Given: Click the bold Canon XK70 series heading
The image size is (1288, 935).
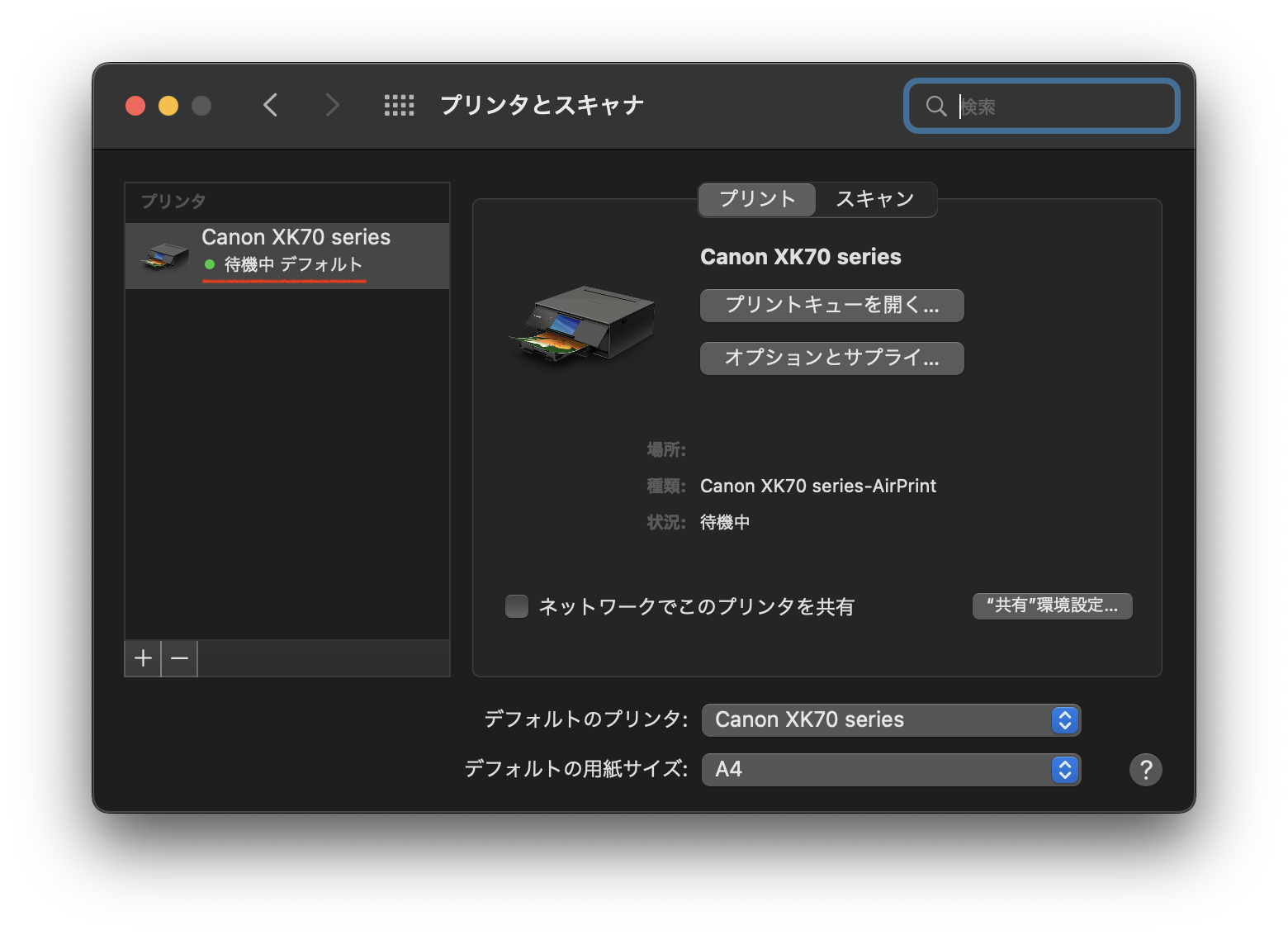Looking at the screenshot, I should point(801,257).
